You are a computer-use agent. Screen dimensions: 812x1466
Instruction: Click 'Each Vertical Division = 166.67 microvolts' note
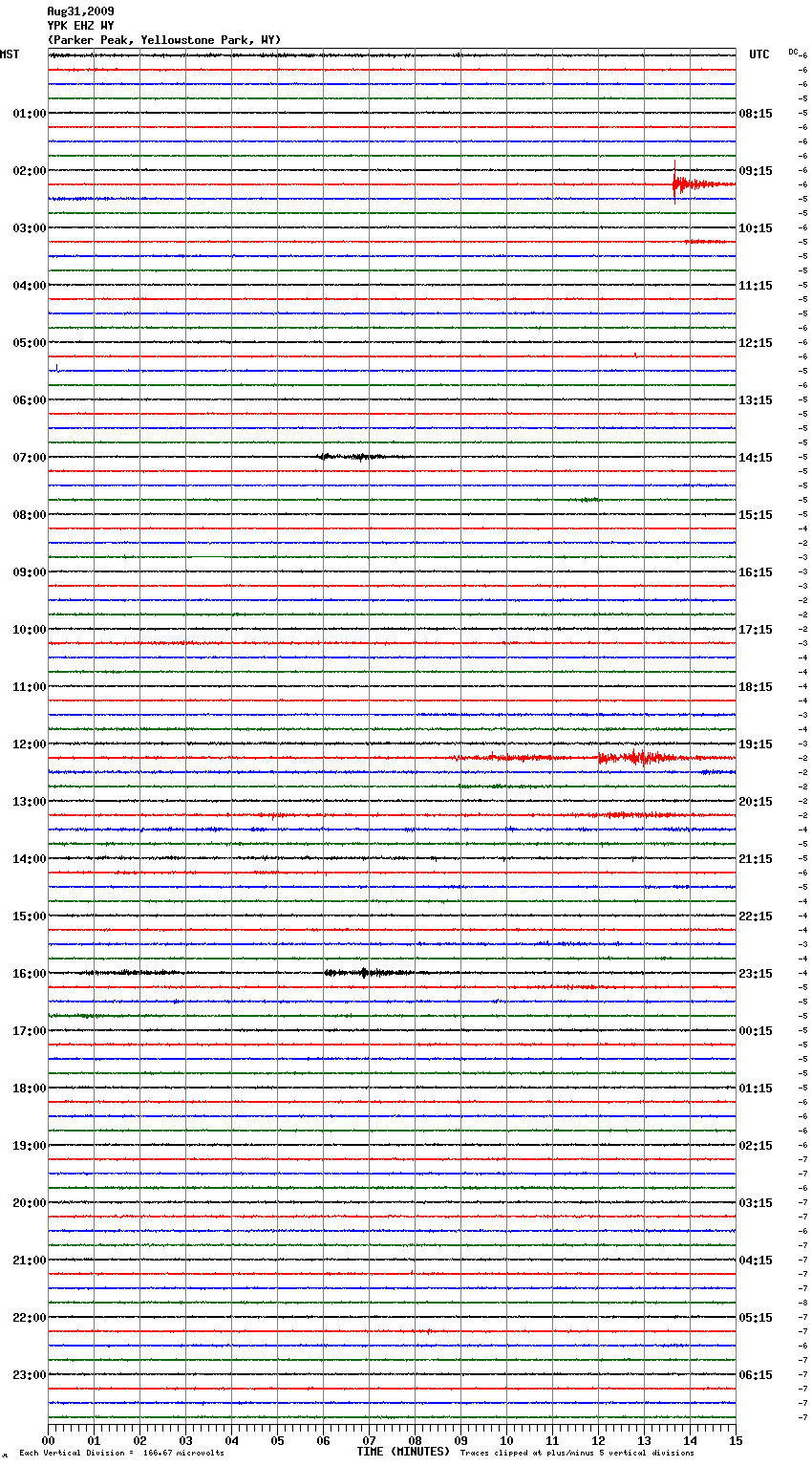(x=121, y=1454)
